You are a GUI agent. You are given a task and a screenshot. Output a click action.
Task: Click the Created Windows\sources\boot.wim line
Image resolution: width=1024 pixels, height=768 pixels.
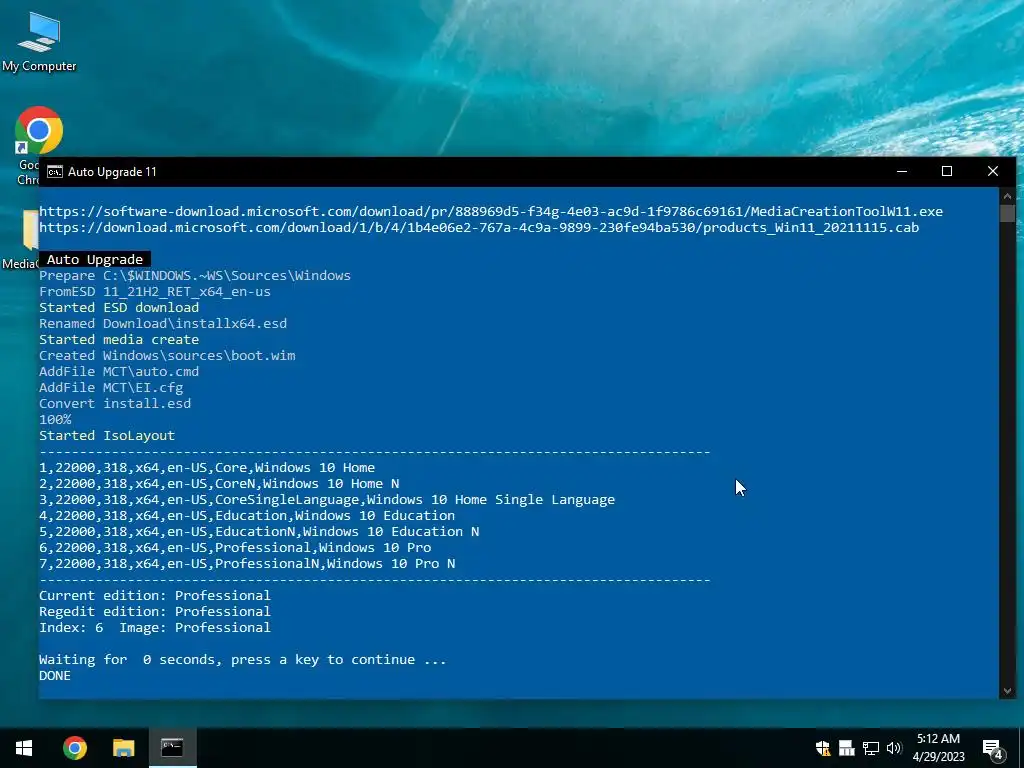167,355
